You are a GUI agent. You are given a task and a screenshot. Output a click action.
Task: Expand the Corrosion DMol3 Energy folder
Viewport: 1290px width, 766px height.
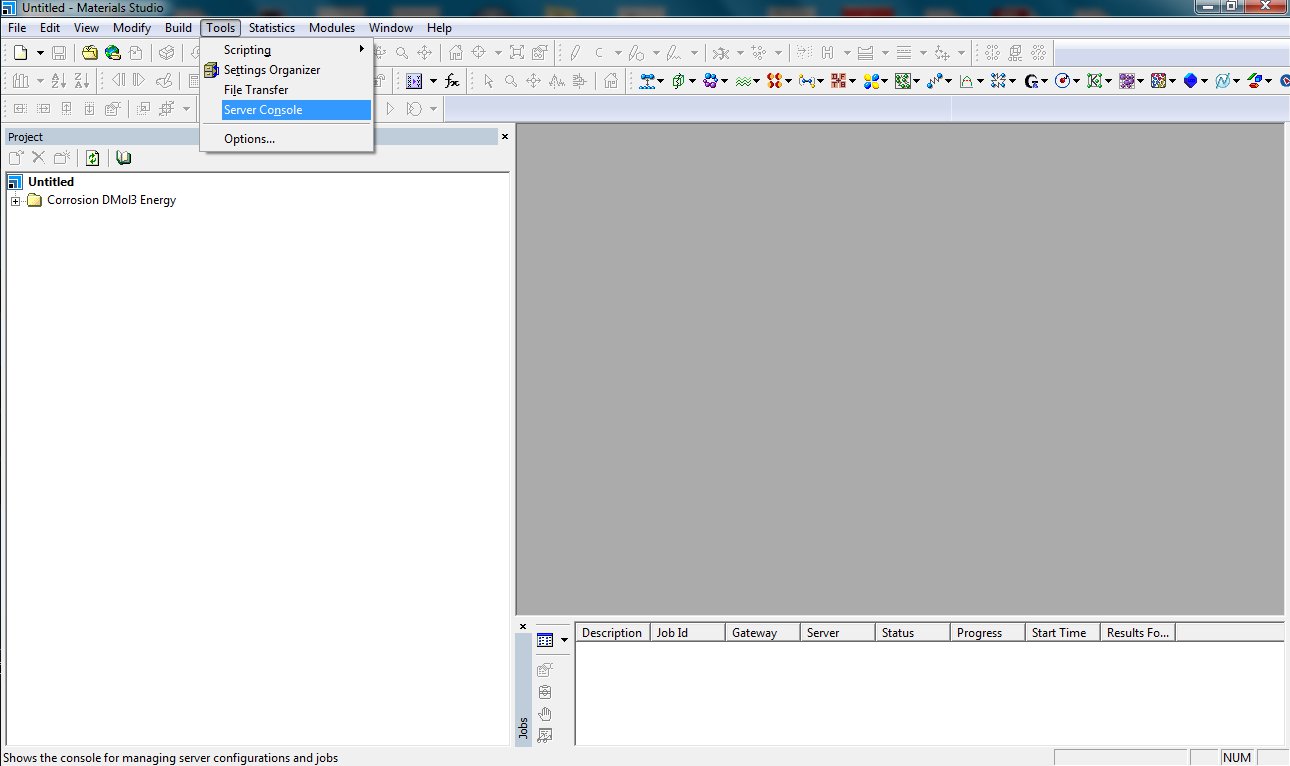point(15,200)
